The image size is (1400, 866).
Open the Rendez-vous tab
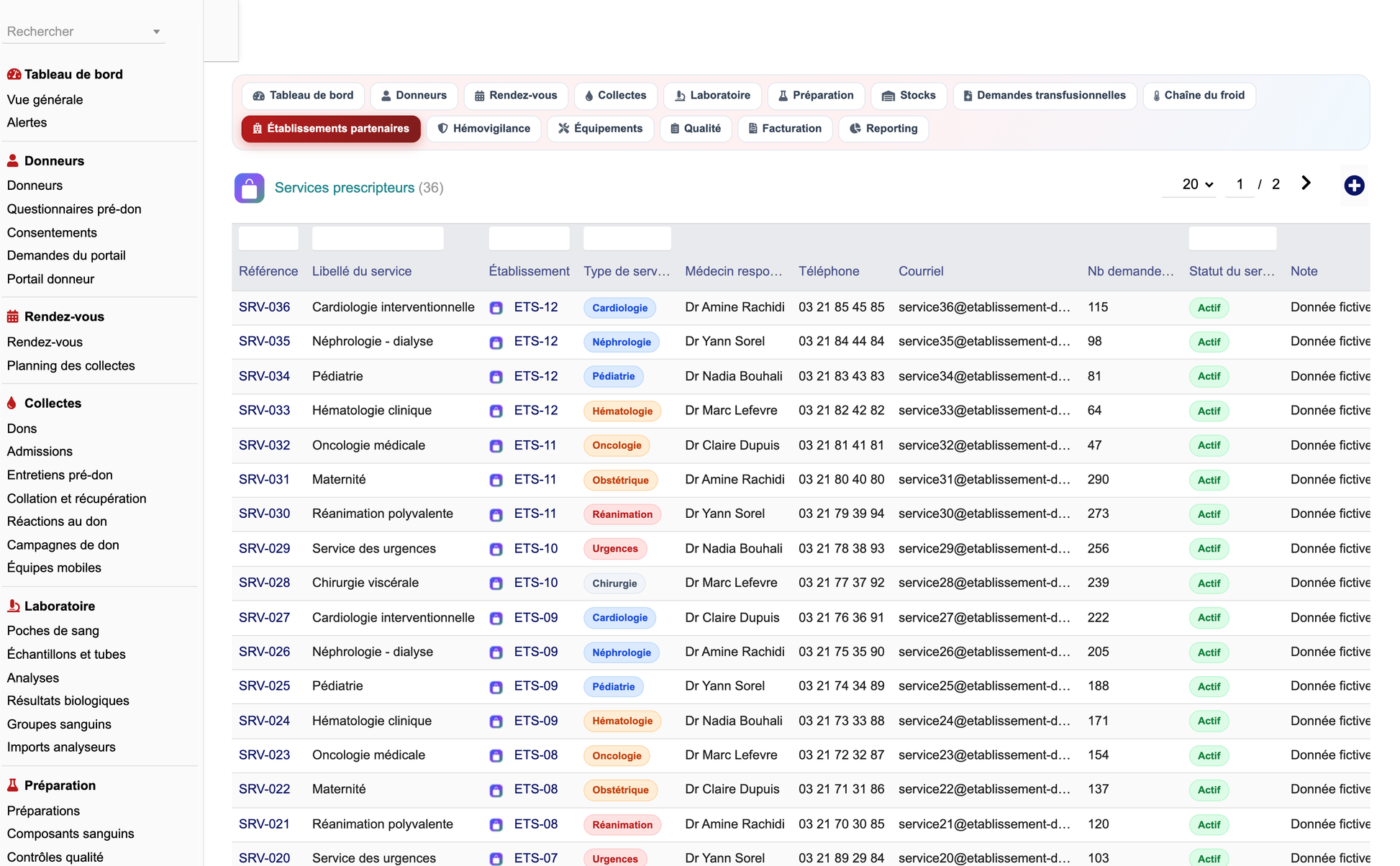click(516, 95)
